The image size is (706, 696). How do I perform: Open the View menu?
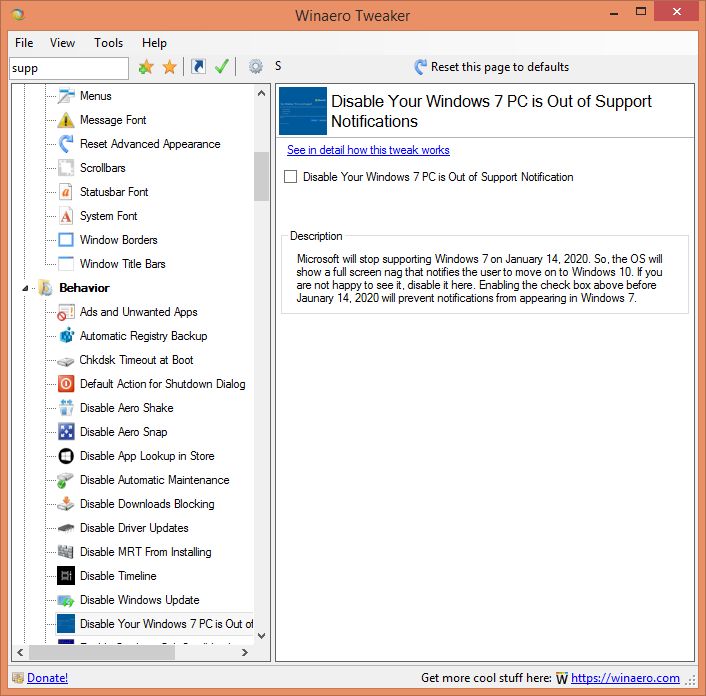tap(62, 43)
